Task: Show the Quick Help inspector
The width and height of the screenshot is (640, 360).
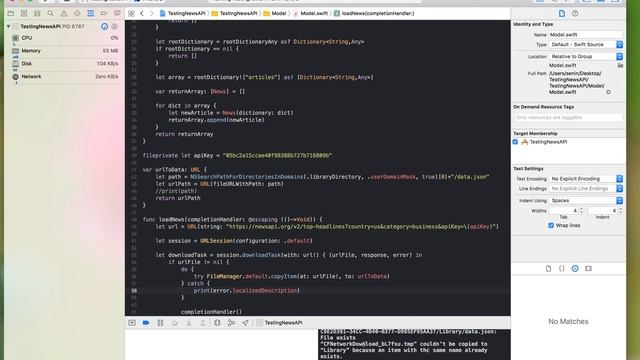Action: [x=575, y=13]
